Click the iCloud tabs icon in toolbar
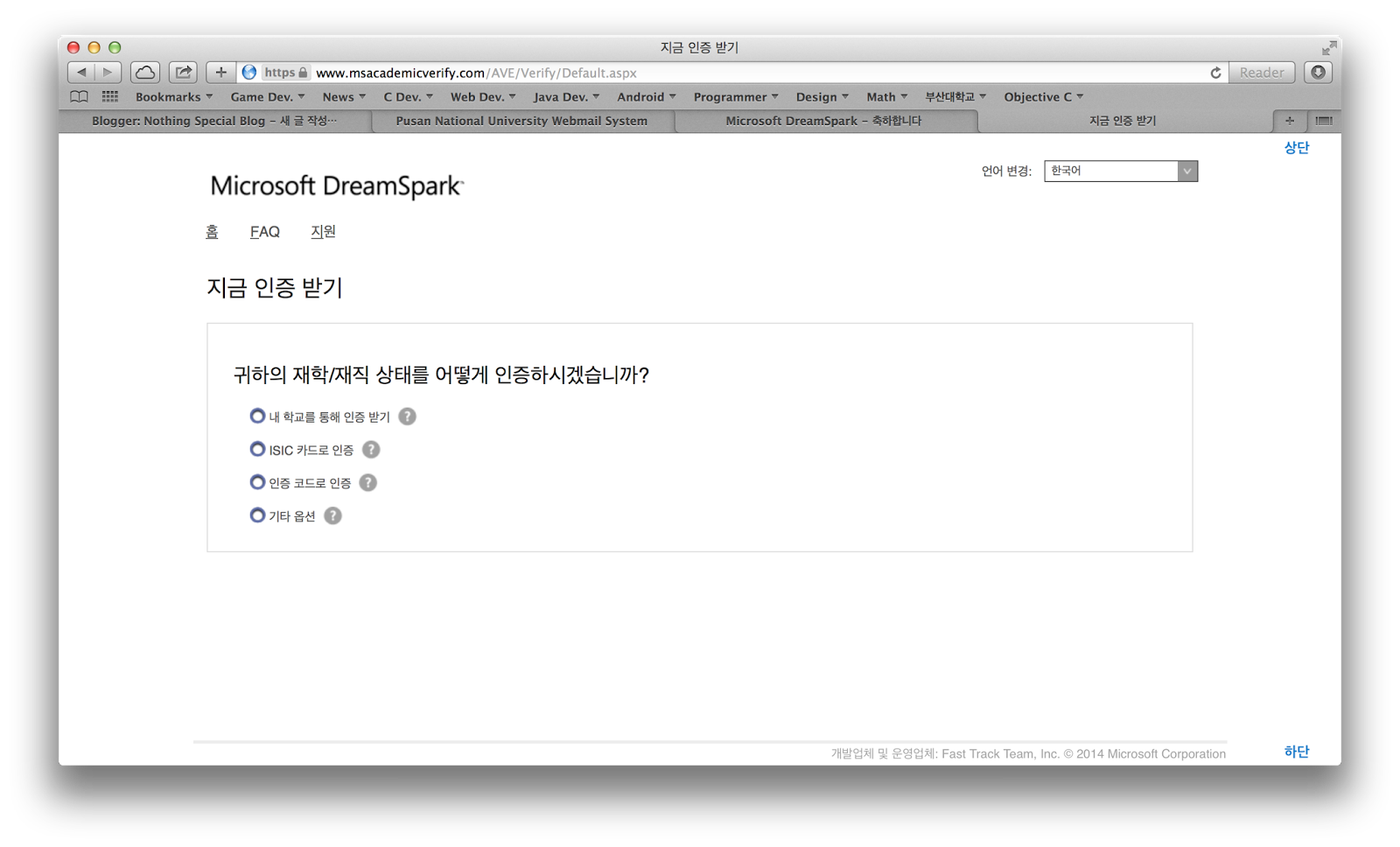This screenshot has height=847, width=1400. (x=145, y=73)
